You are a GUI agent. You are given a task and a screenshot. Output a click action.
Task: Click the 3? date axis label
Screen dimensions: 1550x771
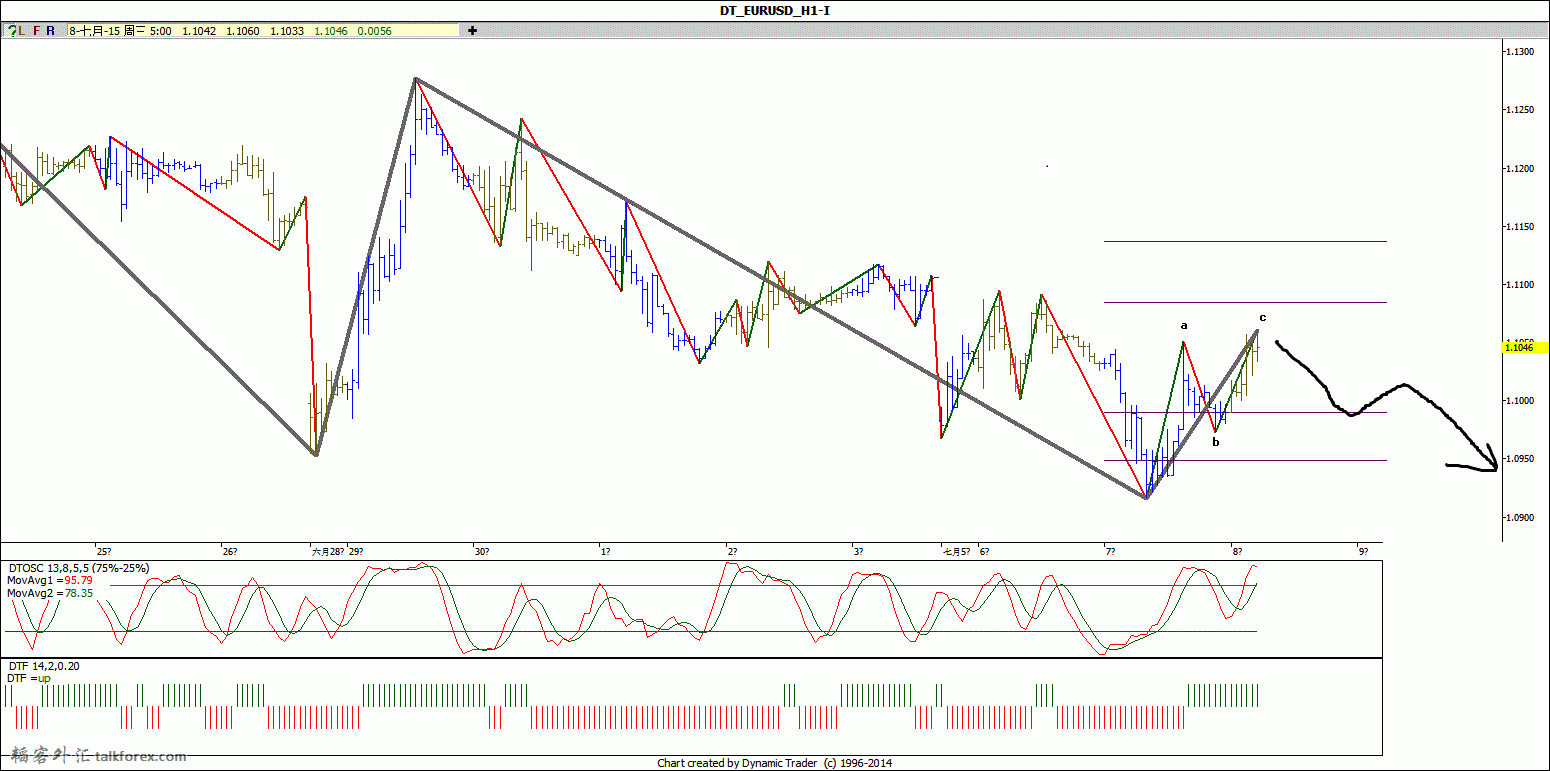coord(858,551)
